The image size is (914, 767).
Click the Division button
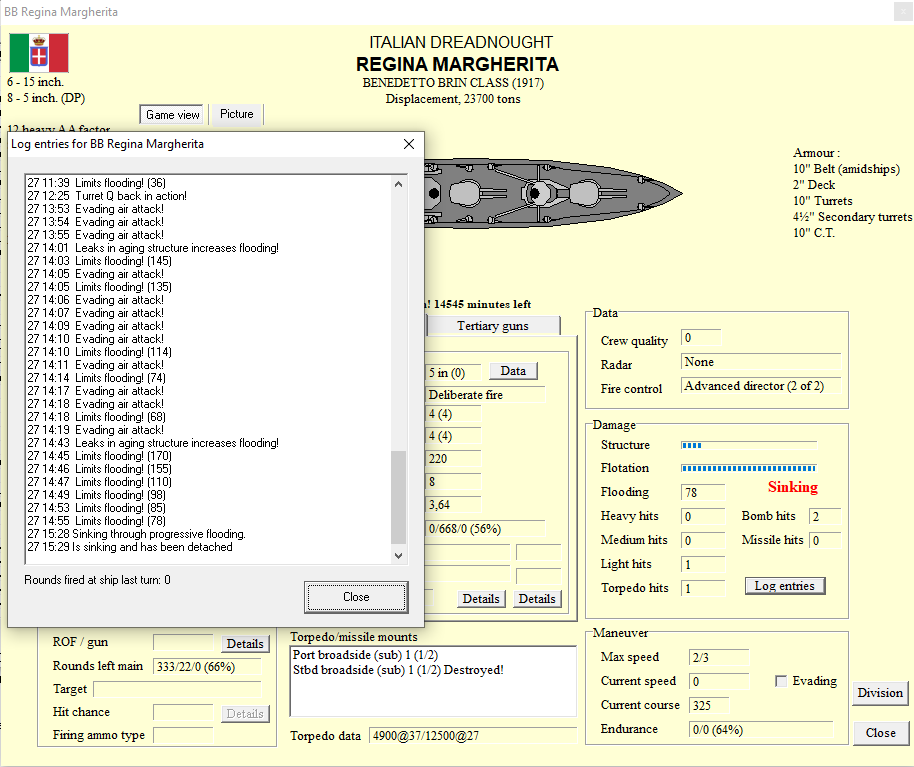880,693
